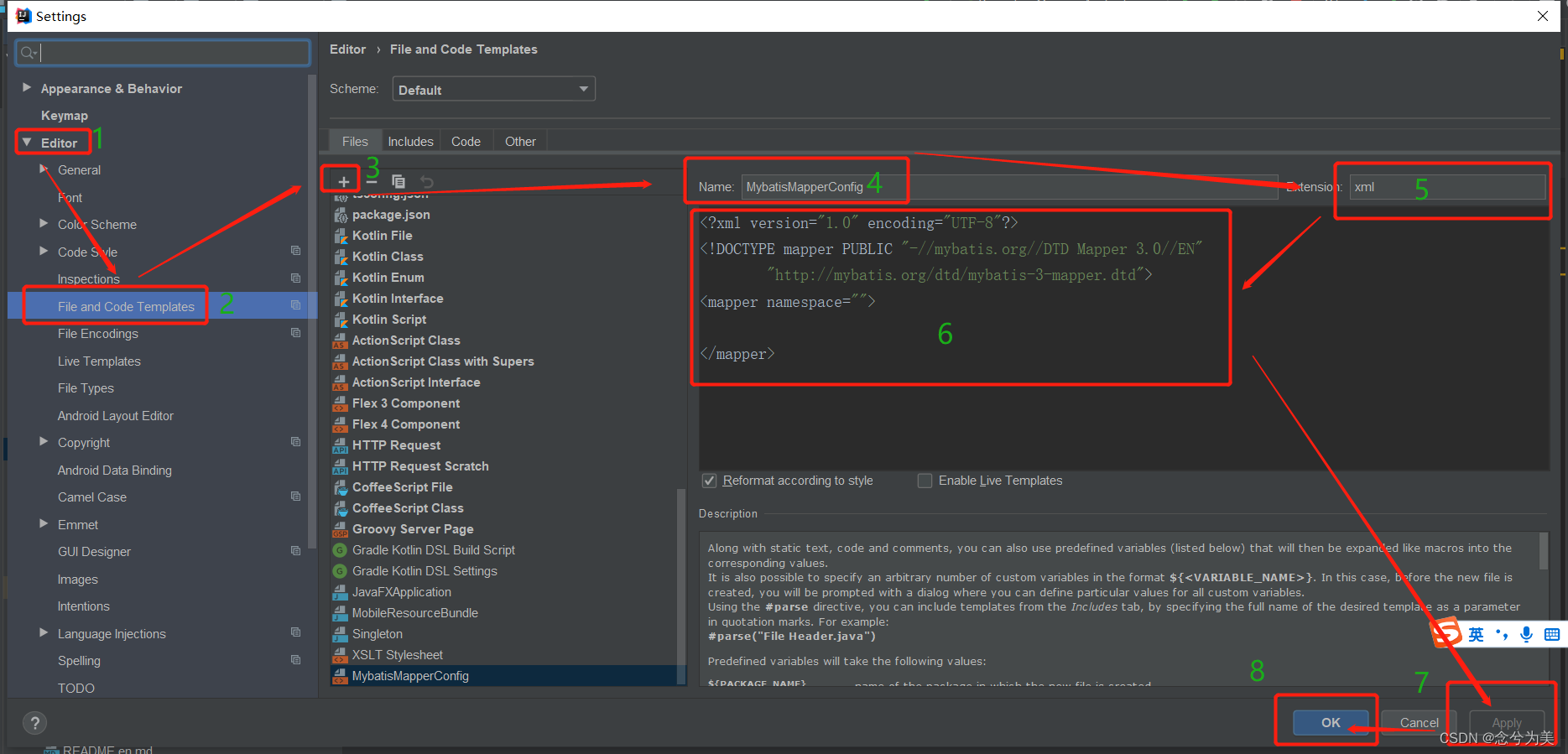Click inside the template code editor
Viewport: 1568px width, 754px height.
click(x=1123, y=338)
